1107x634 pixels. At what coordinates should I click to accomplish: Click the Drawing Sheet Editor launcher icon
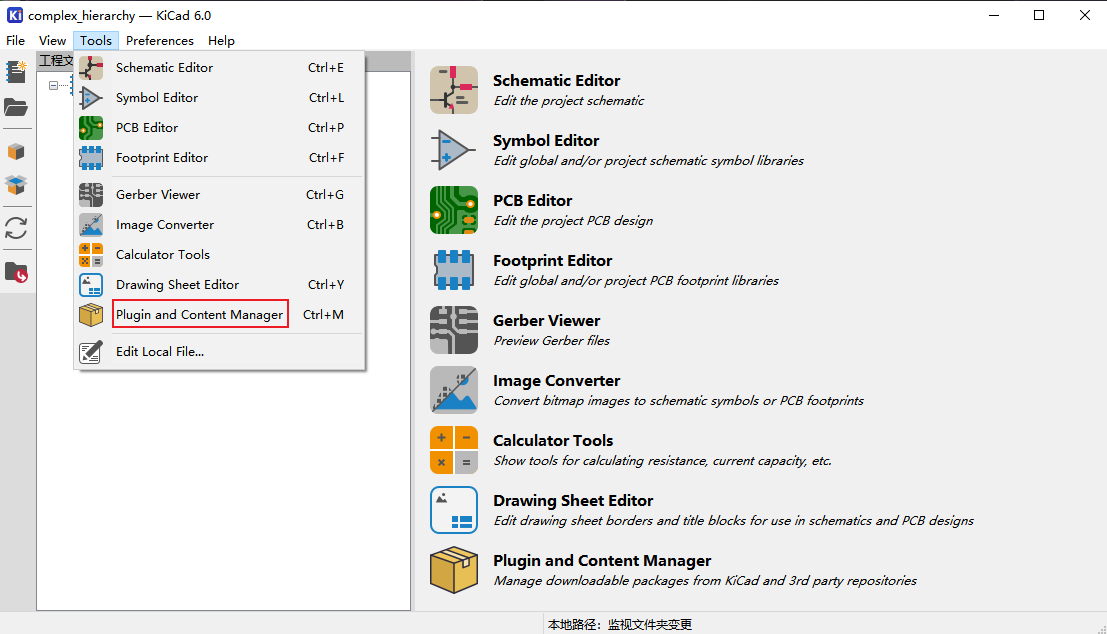tap(454, 510)
